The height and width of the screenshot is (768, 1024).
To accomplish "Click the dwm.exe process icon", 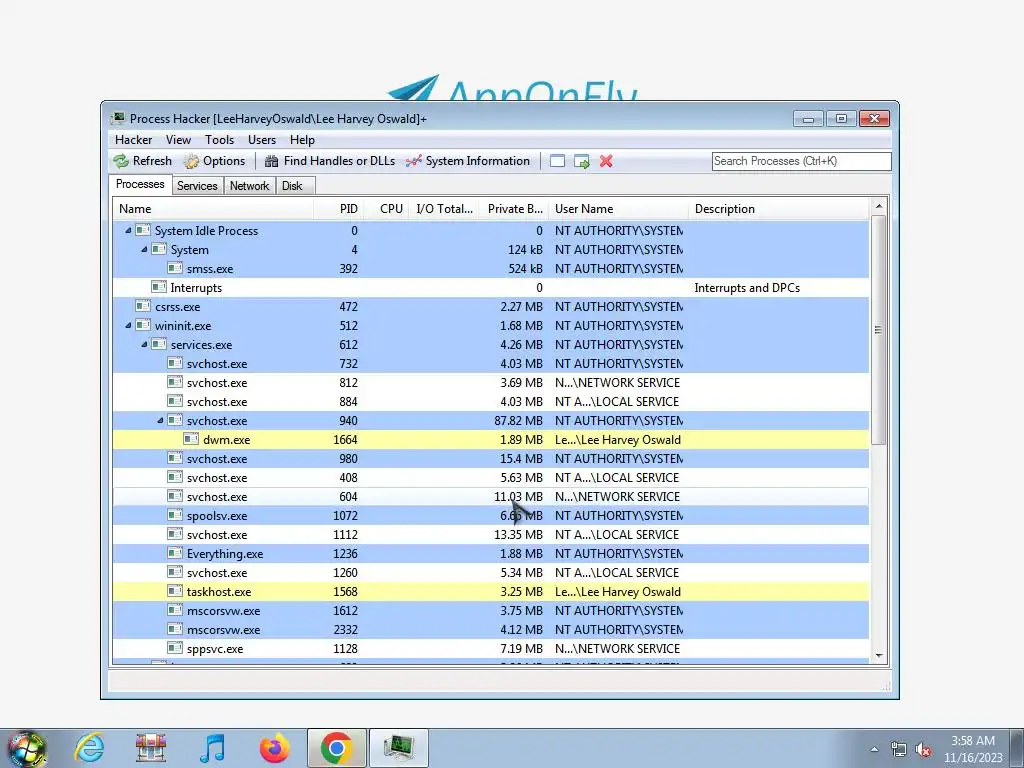I will click(x=191, y=440).
